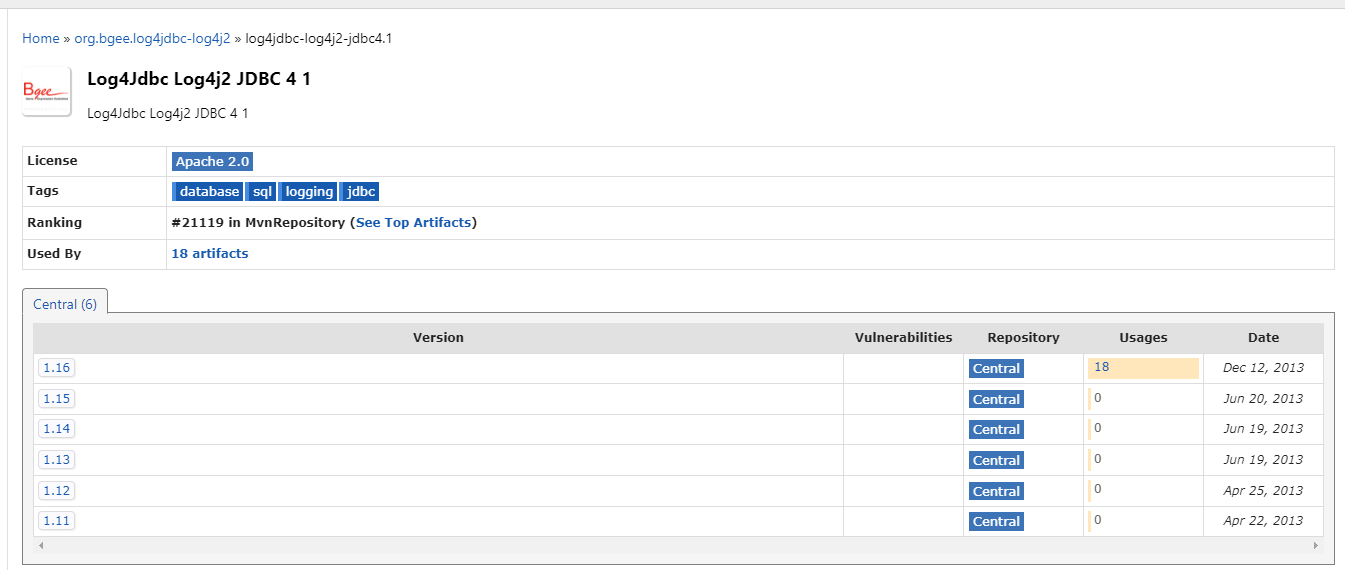This screenshot has height=570, width=1345.
Task: Select the logging tag
Action: pos(308,192)
